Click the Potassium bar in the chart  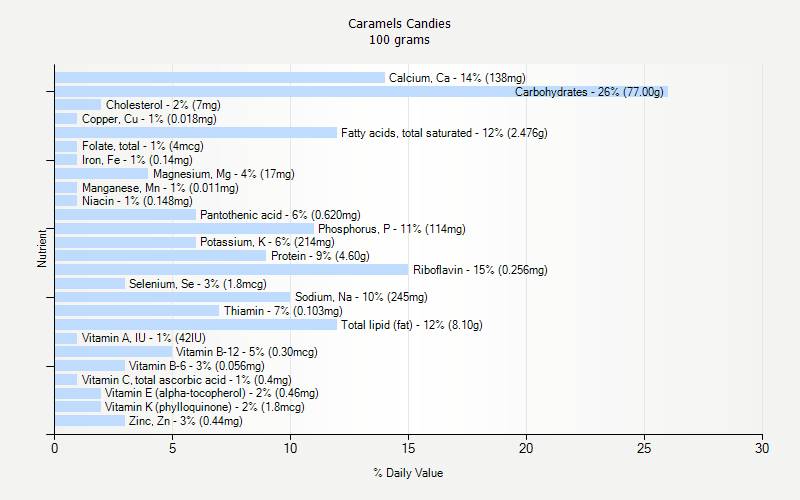[126, 242]
